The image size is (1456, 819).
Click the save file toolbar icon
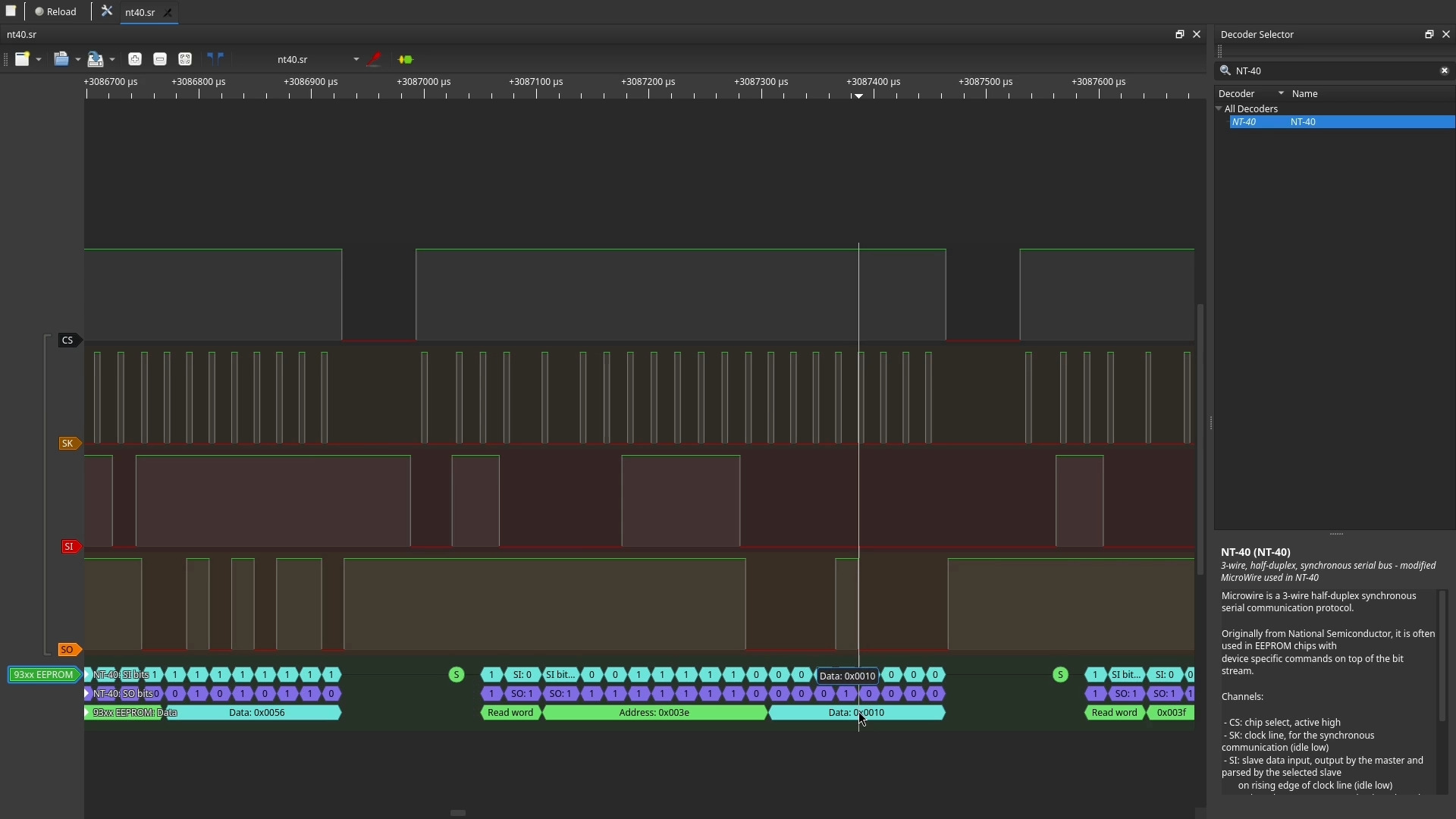tap(95, 59)
